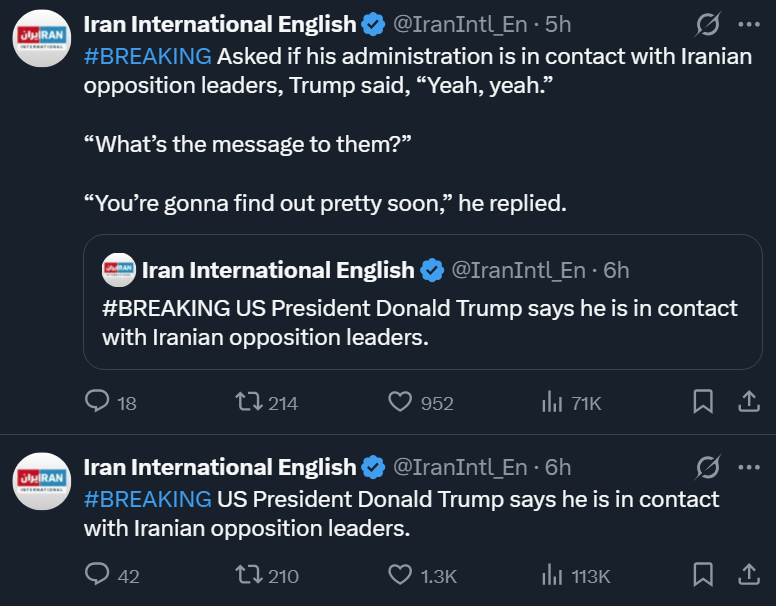
Task: Click the #BREAKING hashtag in the first tweet
Action: pyautogui.click(x=147, y=56)
